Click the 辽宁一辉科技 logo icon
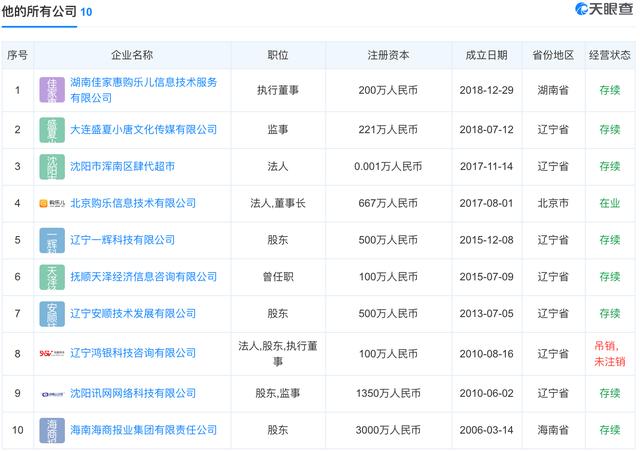Viewport: 640px width, 452px height. [51, 240]
